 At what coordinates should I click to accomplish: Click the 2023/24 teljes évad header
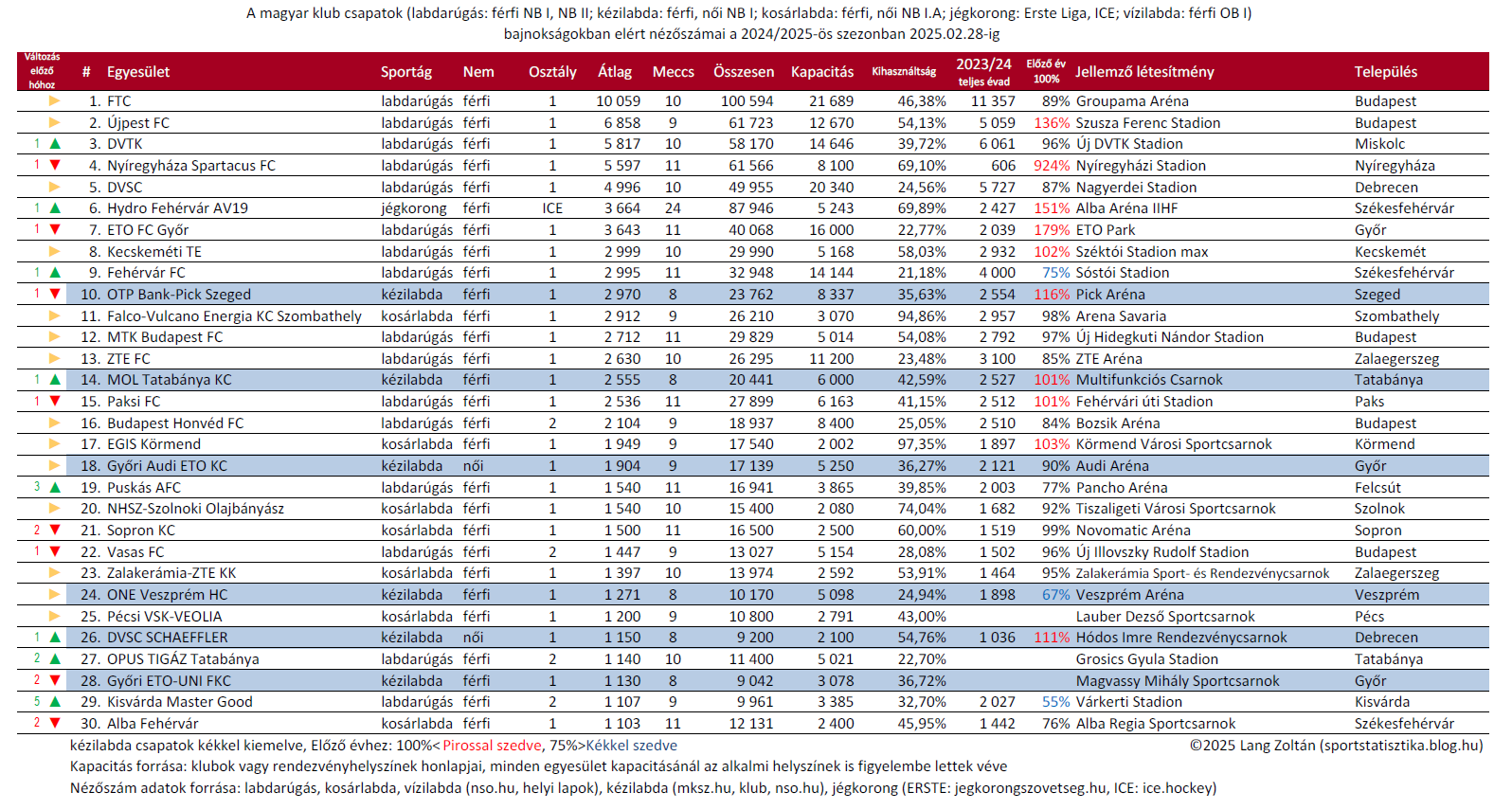tap(983, 72)
